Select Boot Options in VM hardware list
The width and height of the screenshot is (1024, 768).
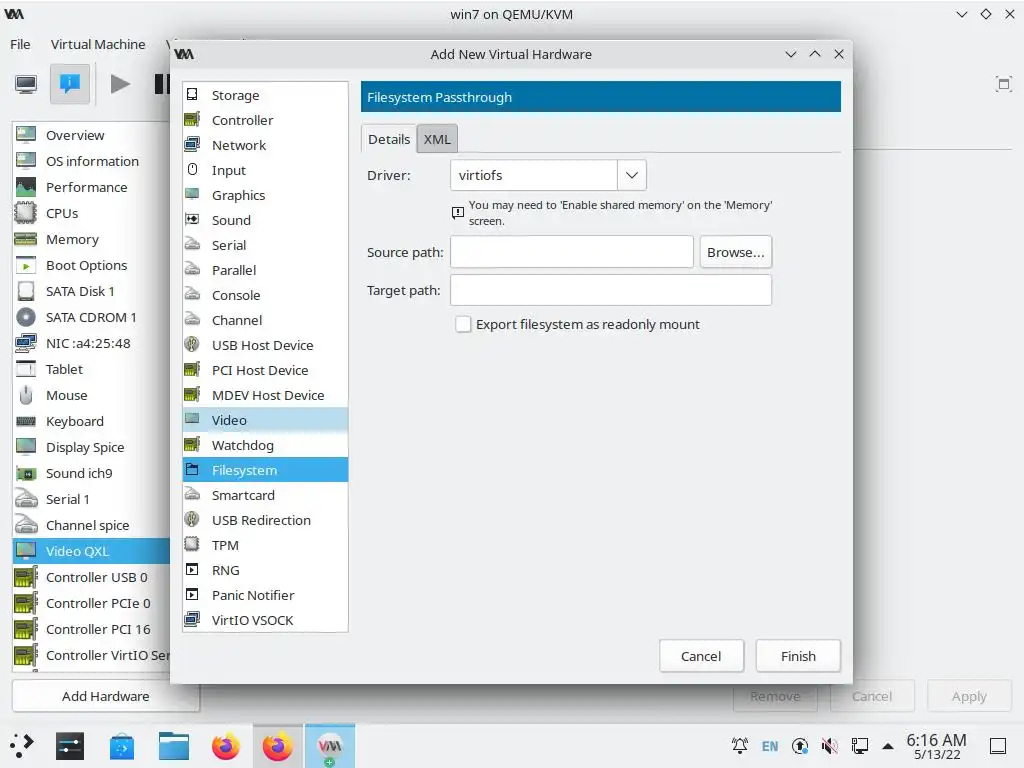(91, 265)
